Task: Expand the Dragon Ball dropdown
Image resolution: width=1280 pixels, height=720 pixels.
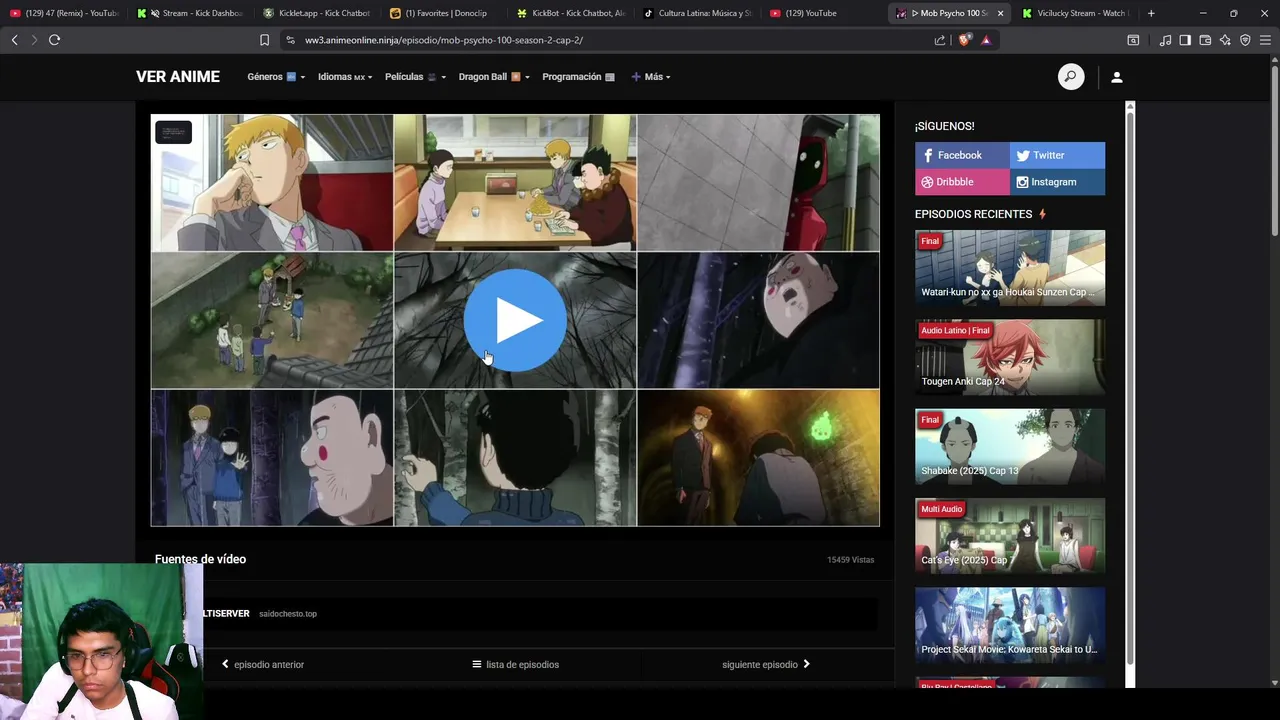Action: (494, 77)
